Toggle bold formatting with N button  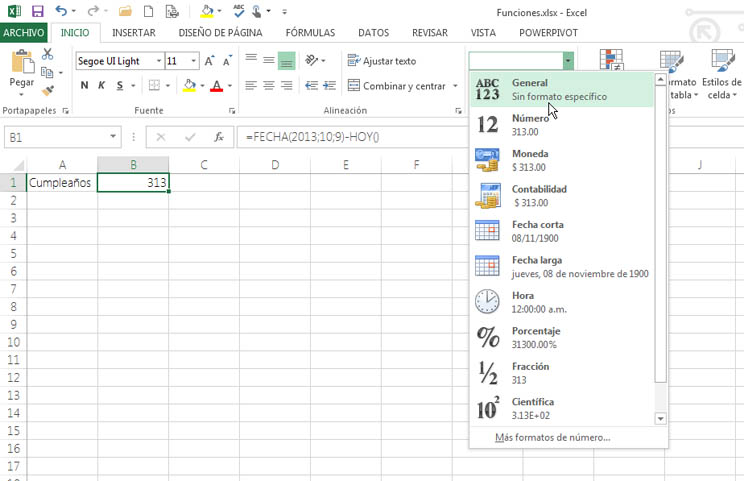click(84, 86)
